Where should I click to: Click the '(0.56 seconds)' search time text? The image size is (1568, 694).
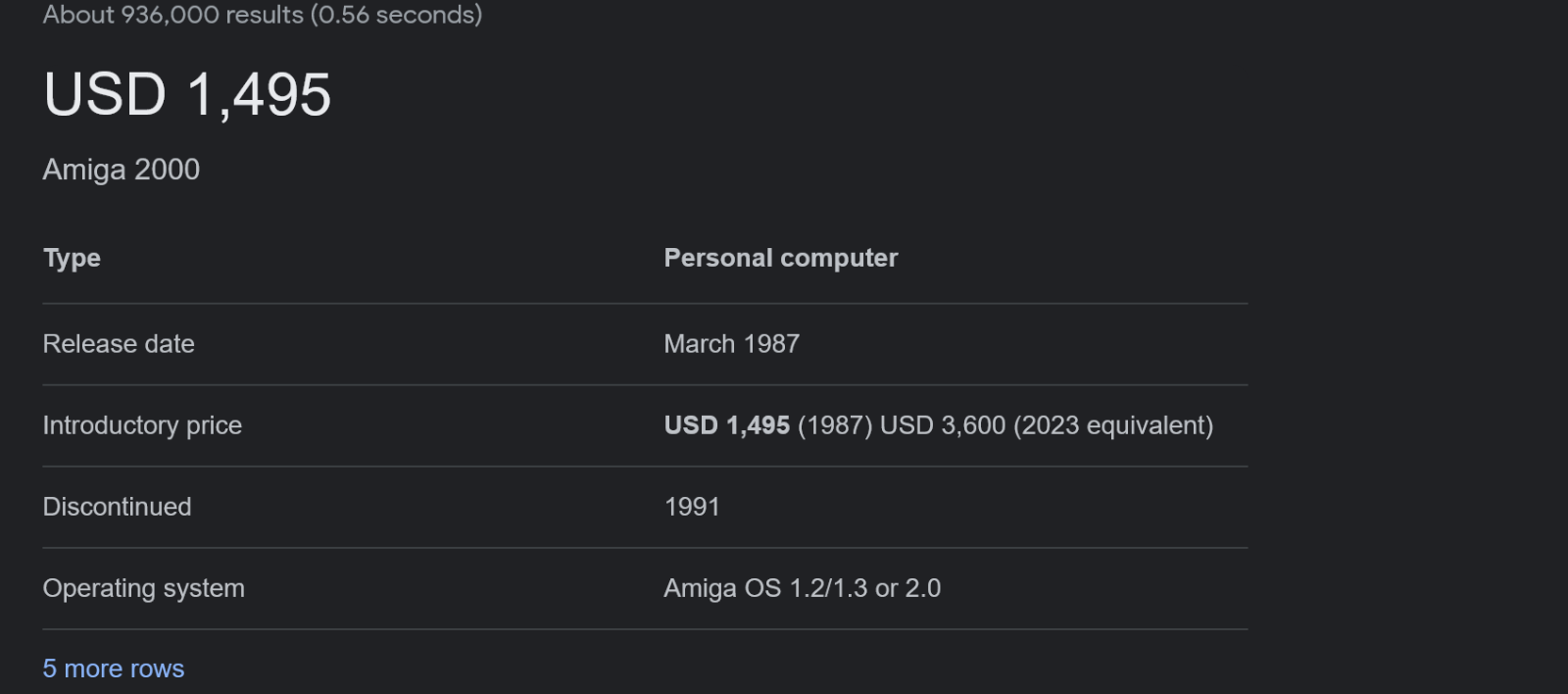click(396, 15)
